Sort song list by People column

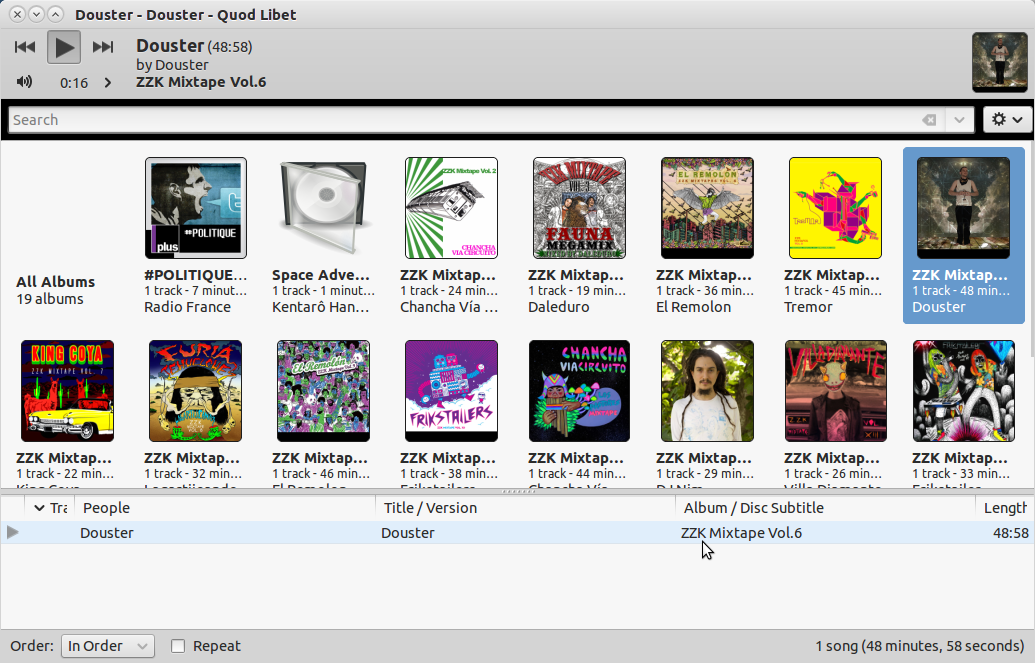pyautogui.click(x=224, y=508)
